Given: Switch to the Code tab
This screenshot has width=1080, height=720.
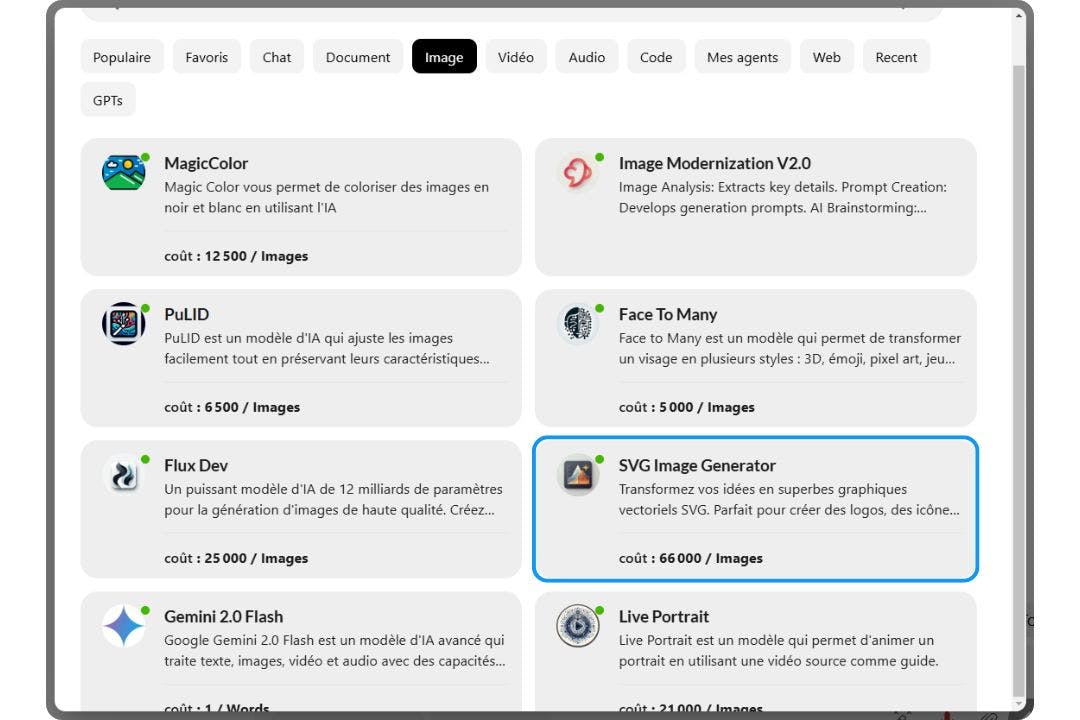Looking at the screenshot, I should coord(656,57).
